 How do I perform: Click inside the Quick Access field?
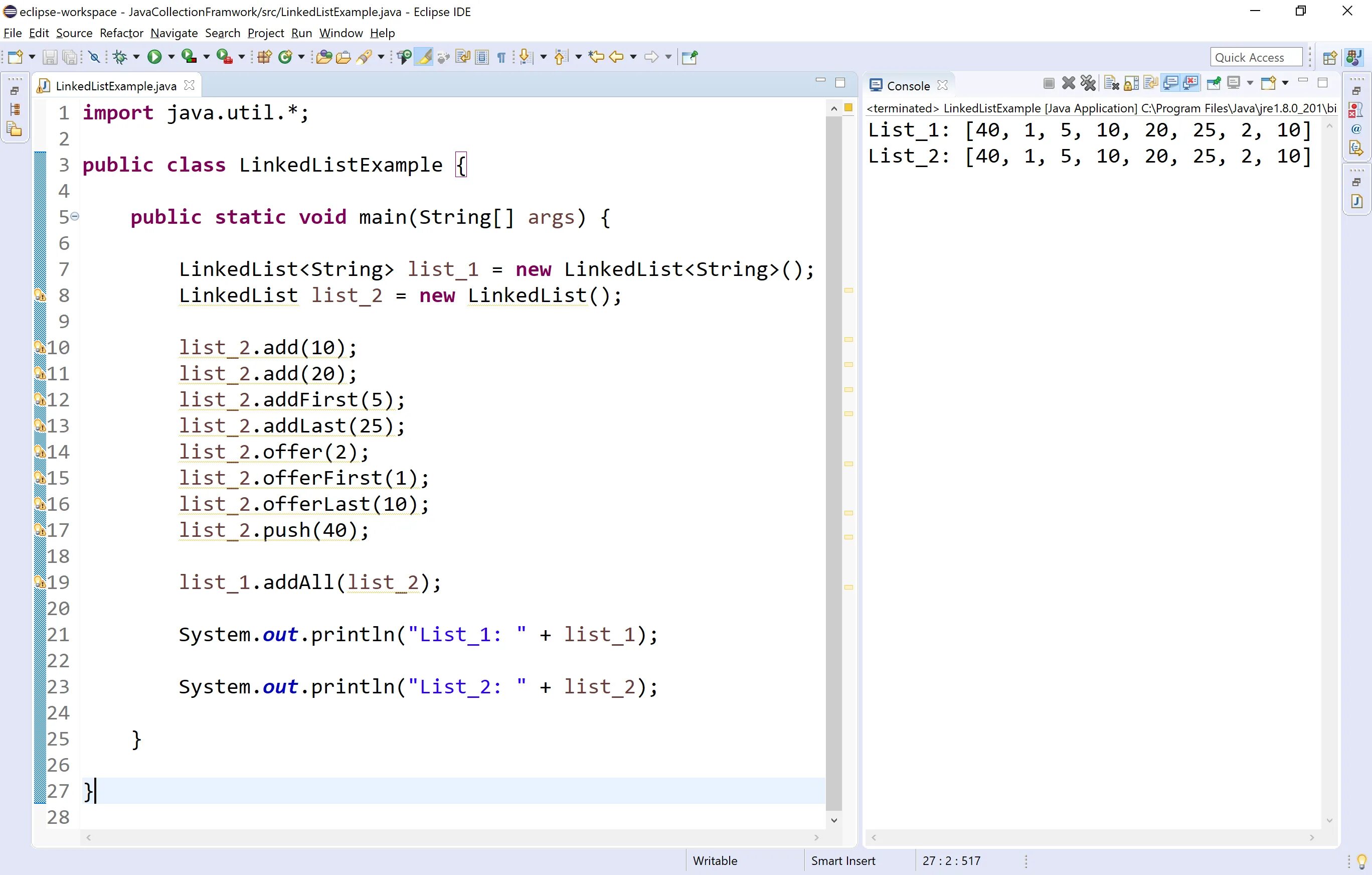pyautogui.click(x=1256, y=56)
